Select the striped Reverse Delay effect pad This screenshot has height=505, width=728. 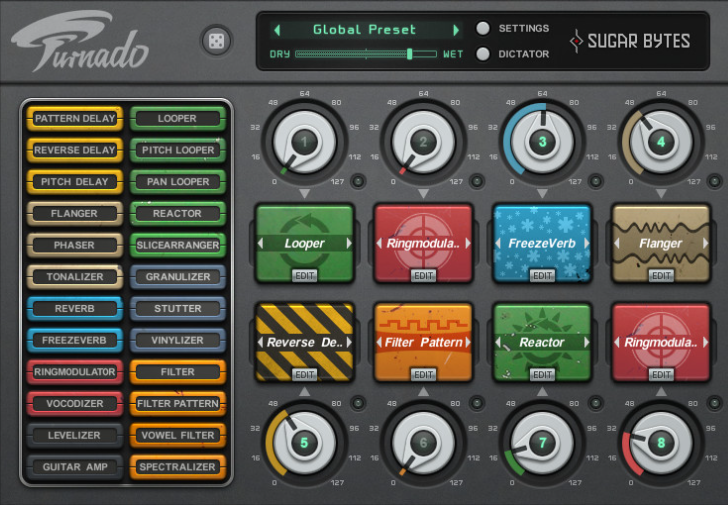coord(305,342)
